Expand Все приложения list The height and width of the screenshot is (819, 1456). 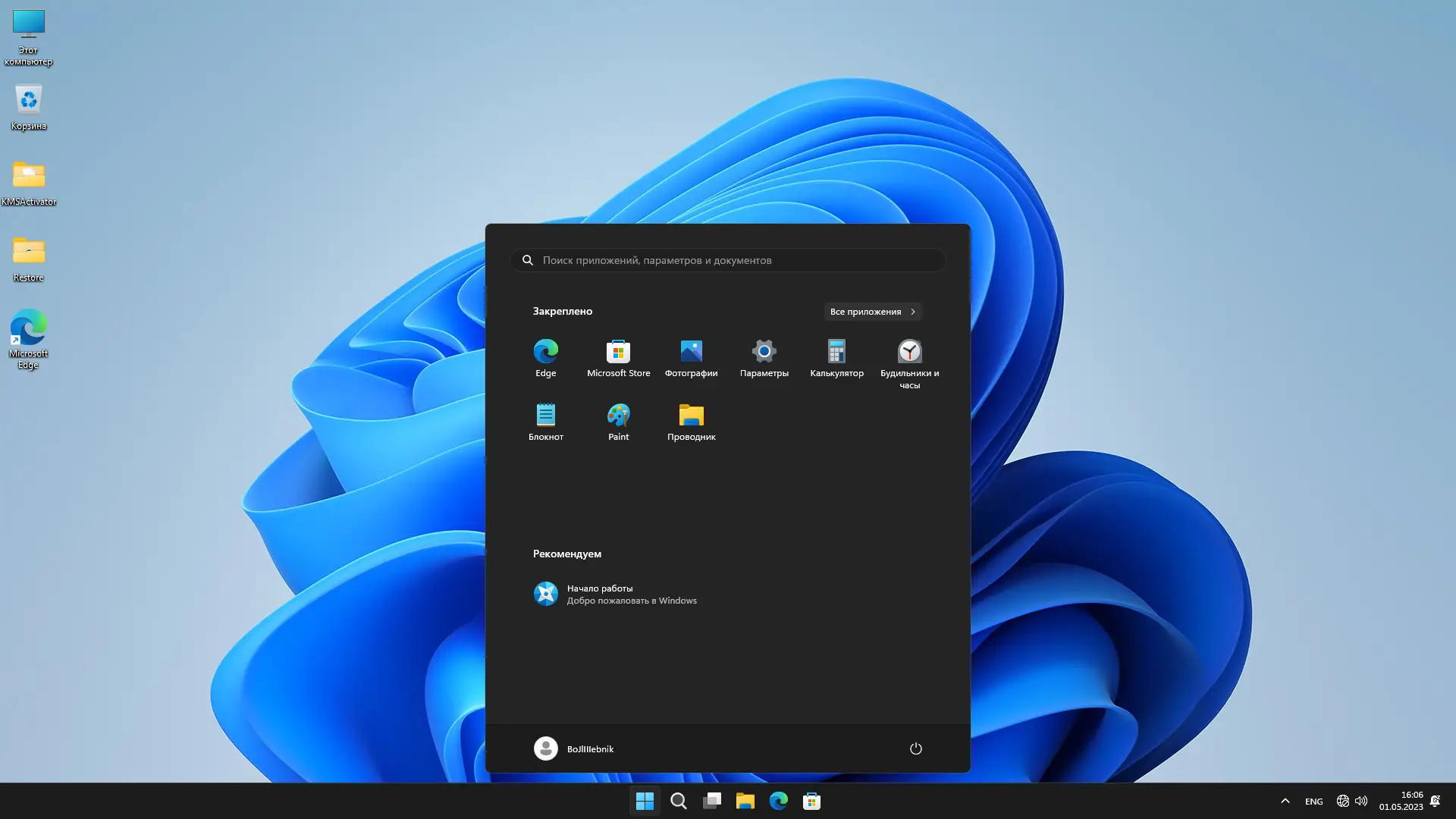click(x=872, y=312)
